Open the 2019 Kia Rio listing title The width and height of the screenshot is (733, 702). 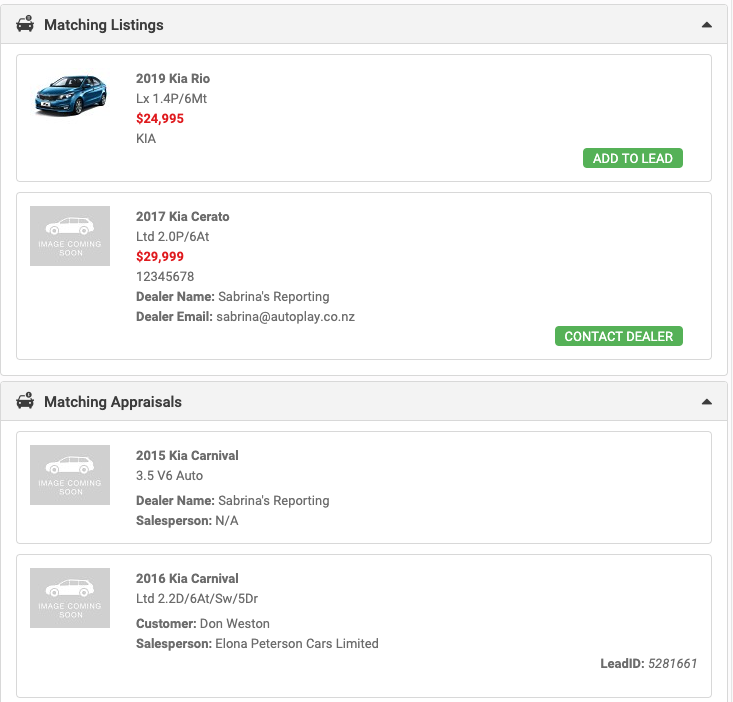pos(173,79)
